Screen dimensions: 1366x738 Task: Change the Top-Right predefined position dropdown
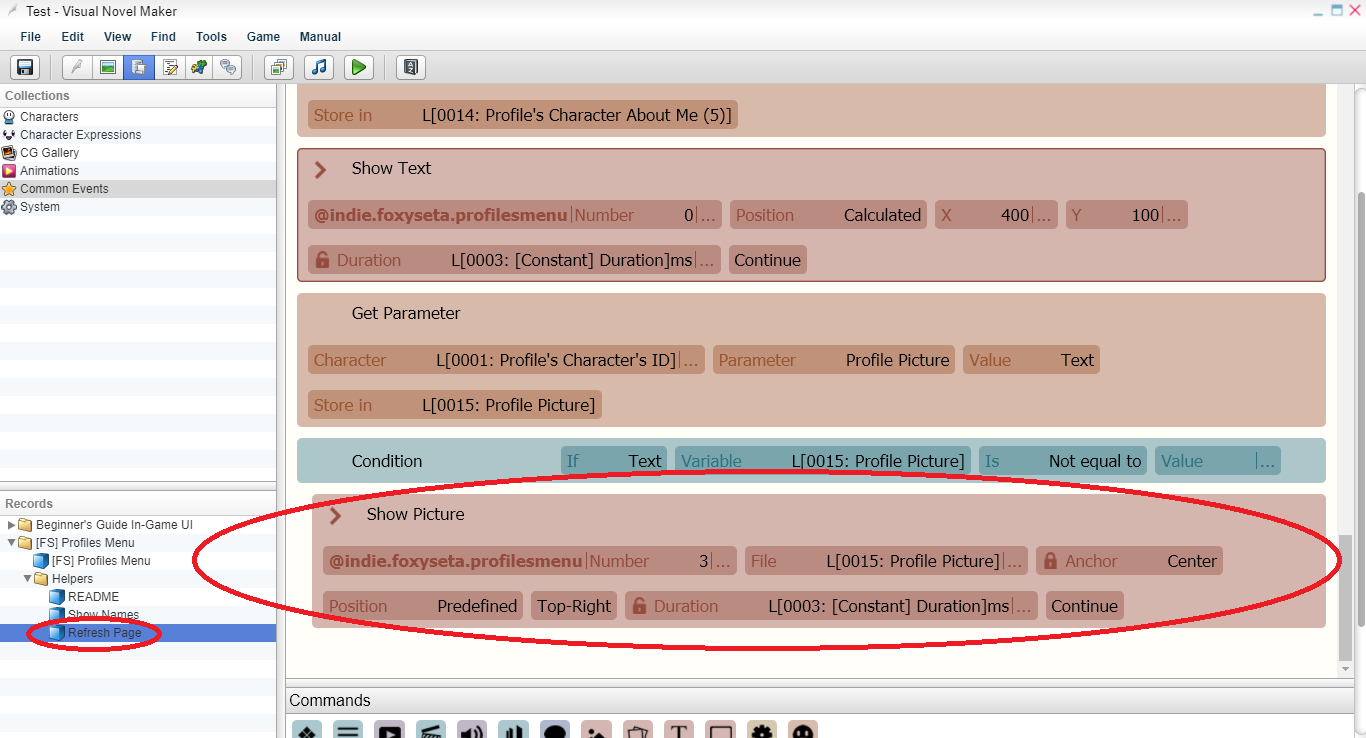point(574,606)
